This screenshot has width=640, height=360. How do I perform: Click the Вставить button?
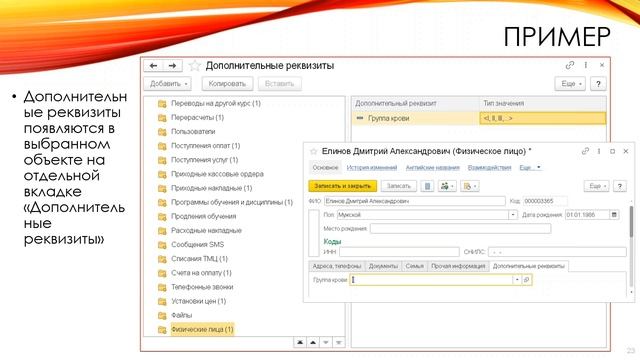pos(280,84)
